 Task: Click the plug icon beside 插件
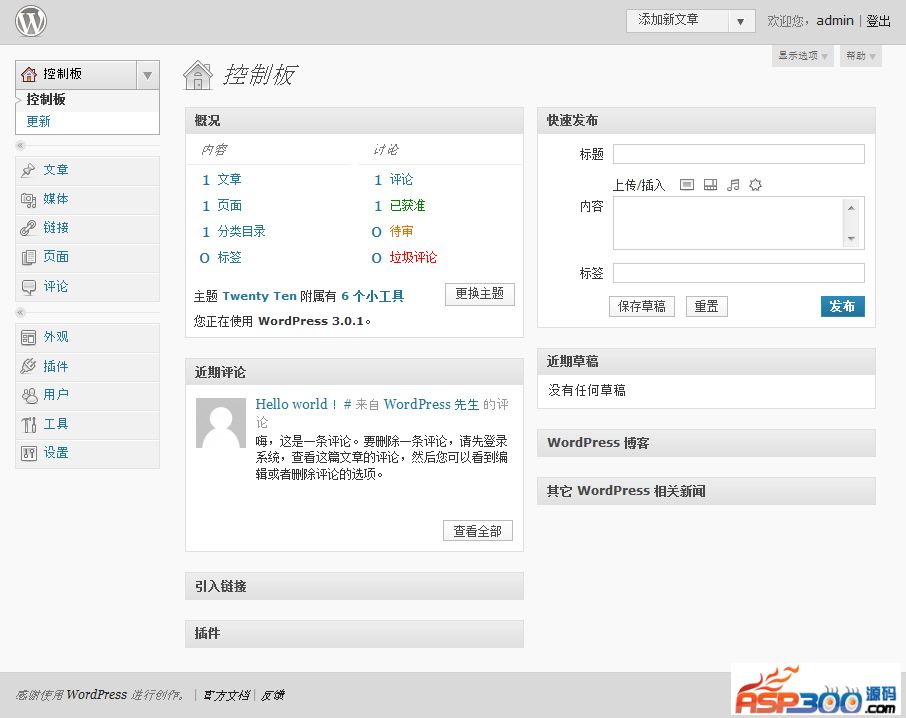pos(28,366)
